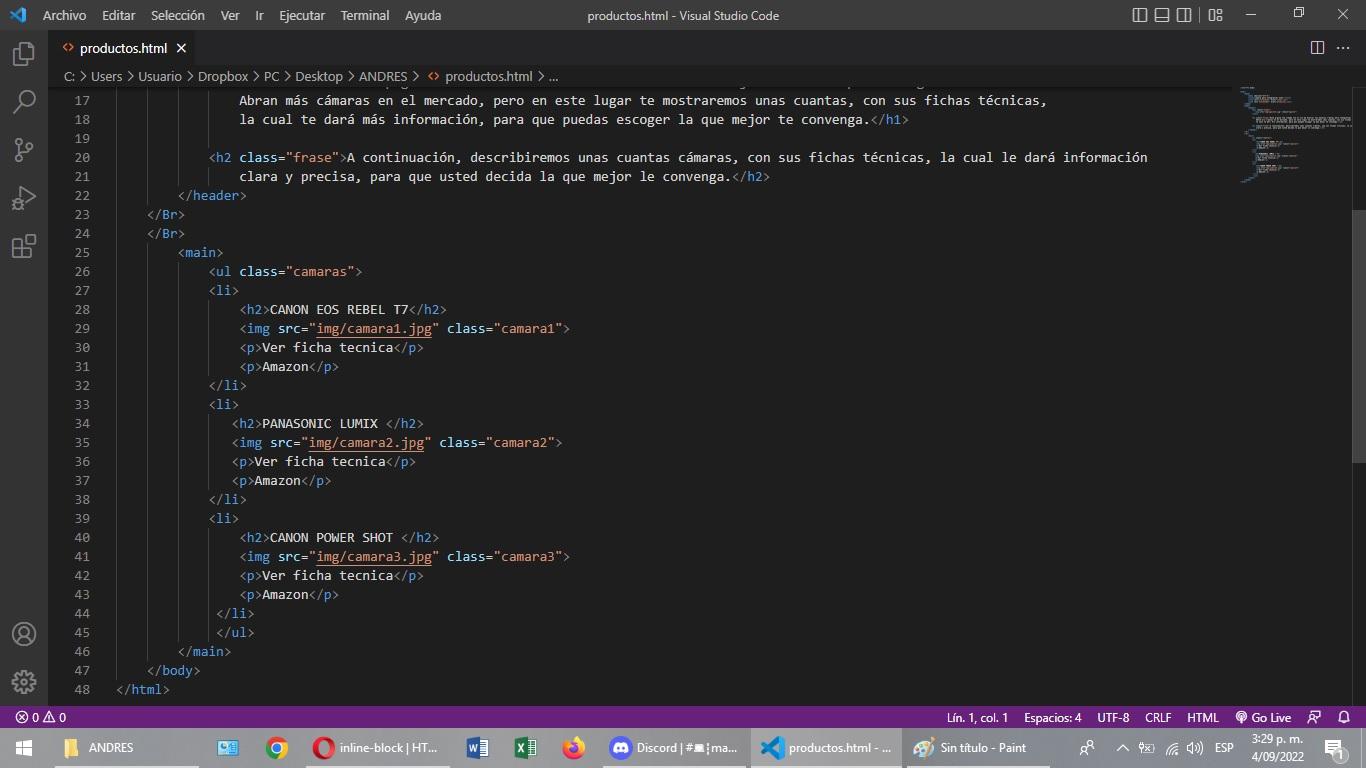Image resolution: width=1366 pixels, height=768 pixels.
Task: Click the text PANASONIC LUMIX
Action: pyautogui.click(x=320, y=424)
